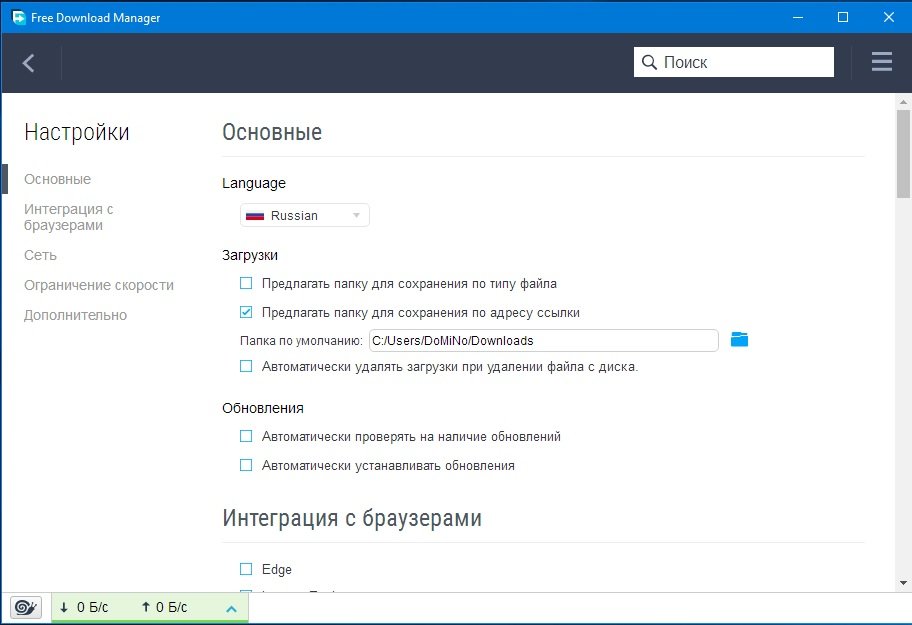912x625 pixels.
Task: Click the Интеграция с браузерами heading
Action: [x=352, y=517]
